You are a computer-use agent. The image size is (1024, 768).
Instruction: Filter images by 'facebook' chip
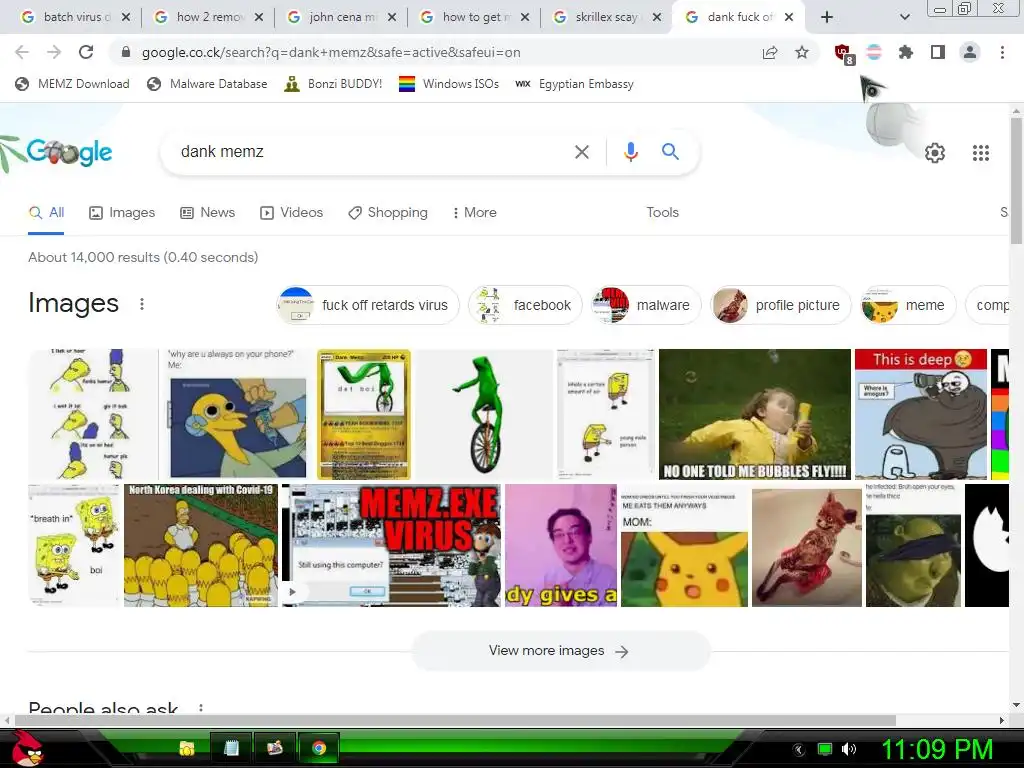[525, 305]
